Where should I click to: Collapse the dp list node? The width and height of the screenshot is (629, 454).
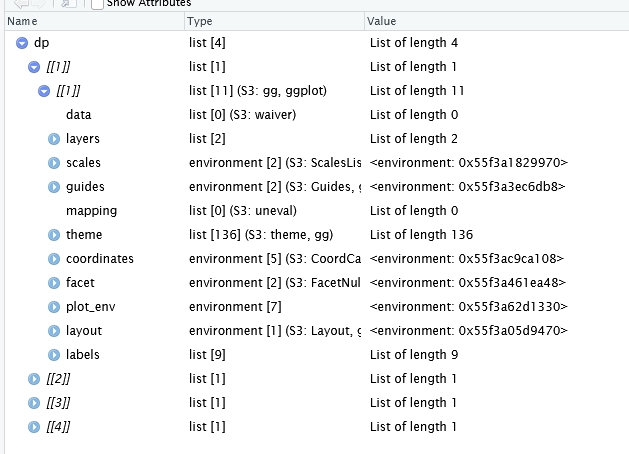22,43
